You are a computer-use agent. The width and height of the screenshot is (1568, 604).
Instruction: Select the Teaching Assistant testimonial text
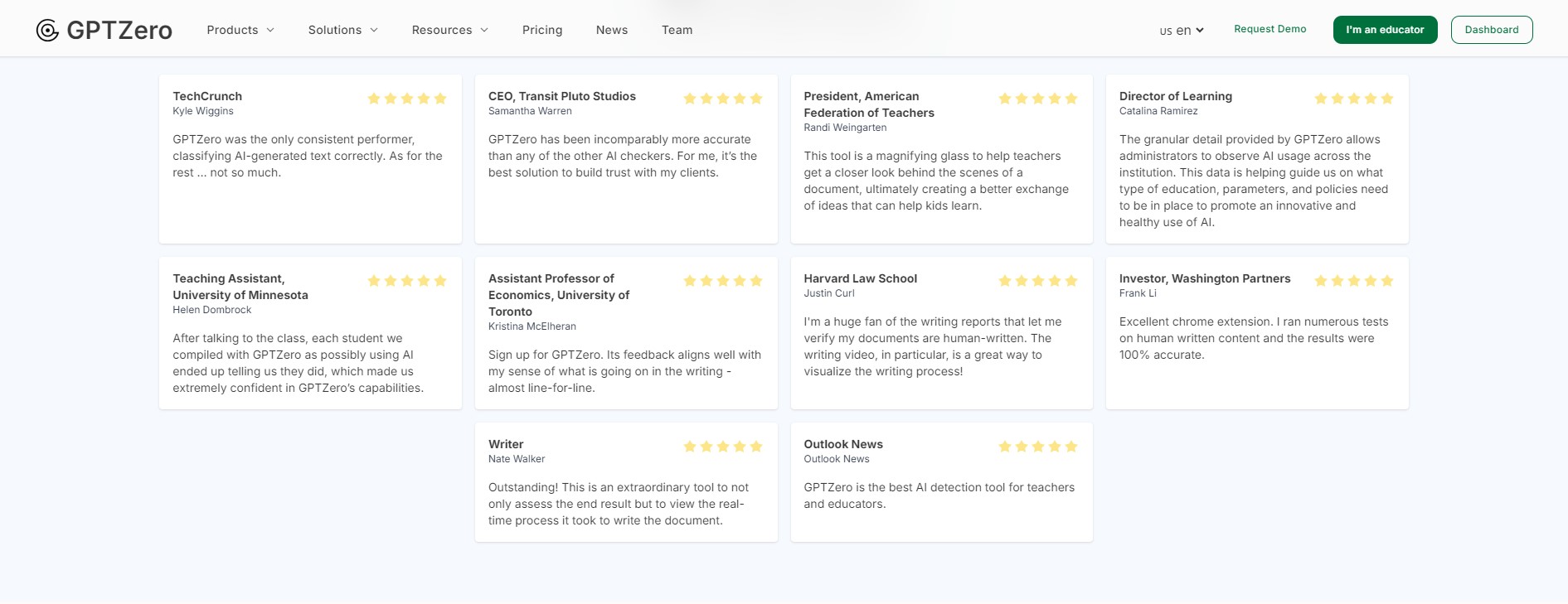(298, 363)
